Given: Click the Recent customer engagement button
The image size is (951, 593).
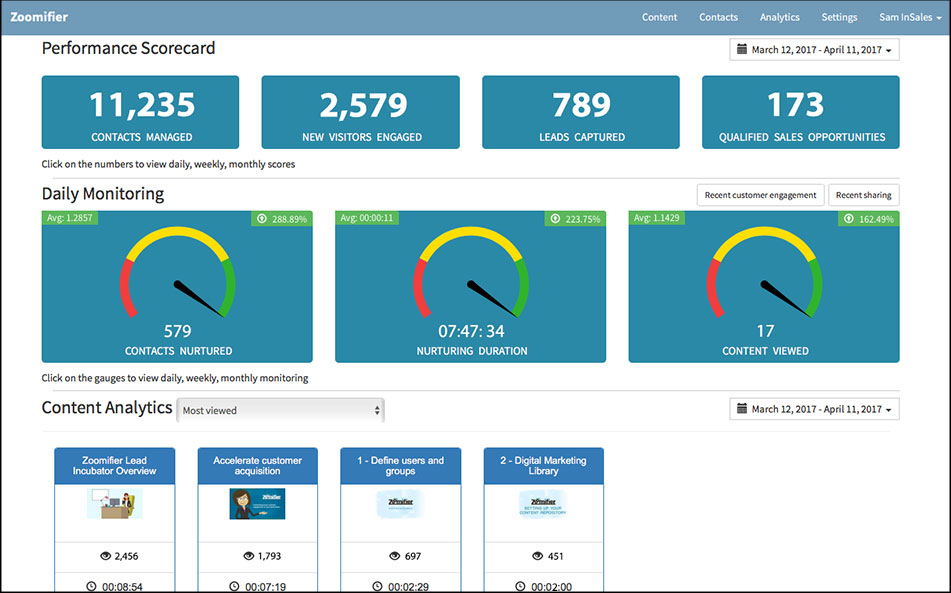Looking at the screenshot, I should tap(760, 195).
